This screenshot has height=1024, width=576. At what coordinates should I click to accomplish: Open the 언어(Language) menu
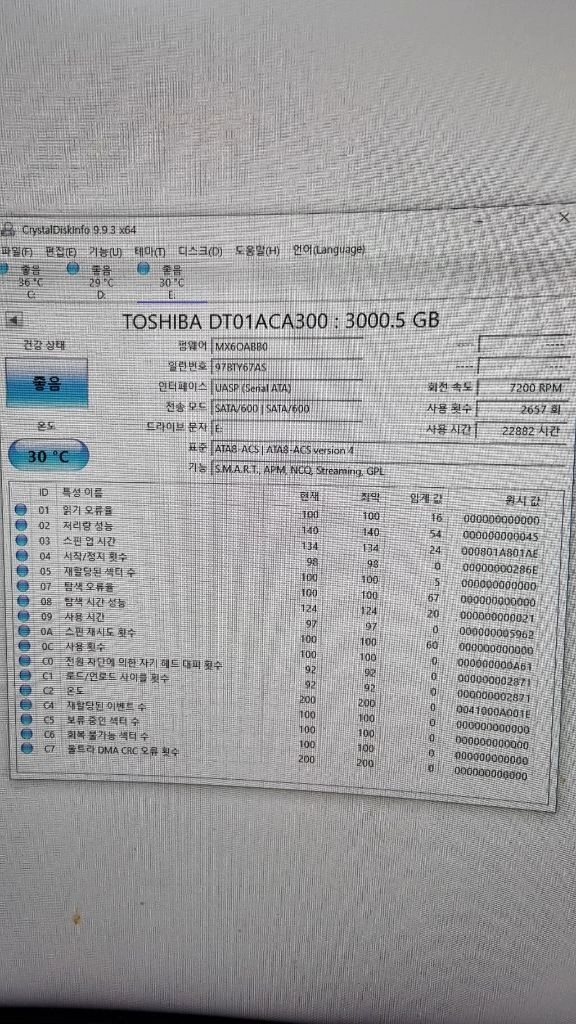[x=328, y=249]
